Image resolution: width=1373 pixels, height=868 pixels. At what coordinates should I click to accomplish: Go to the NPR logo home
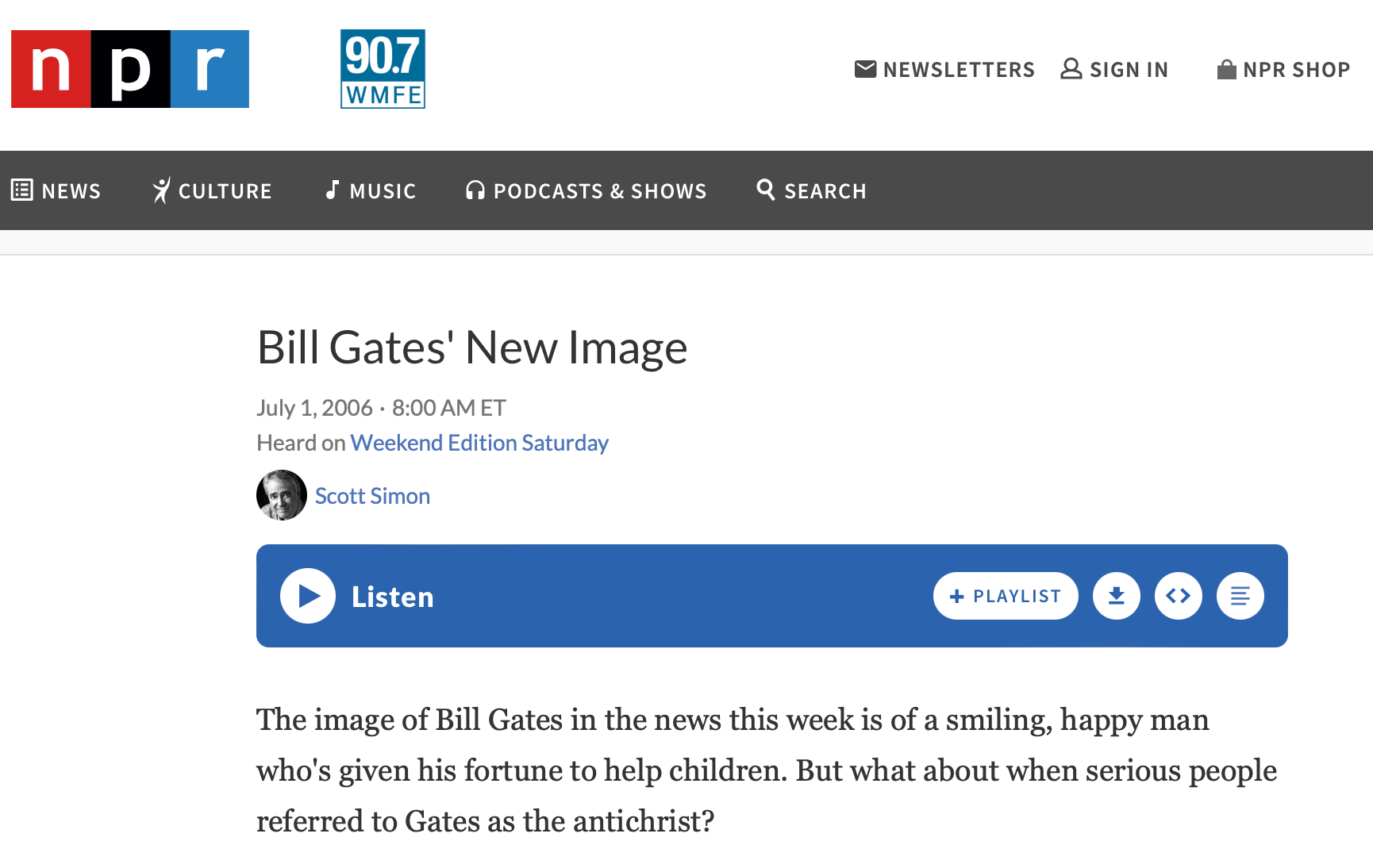pos(130,69)
